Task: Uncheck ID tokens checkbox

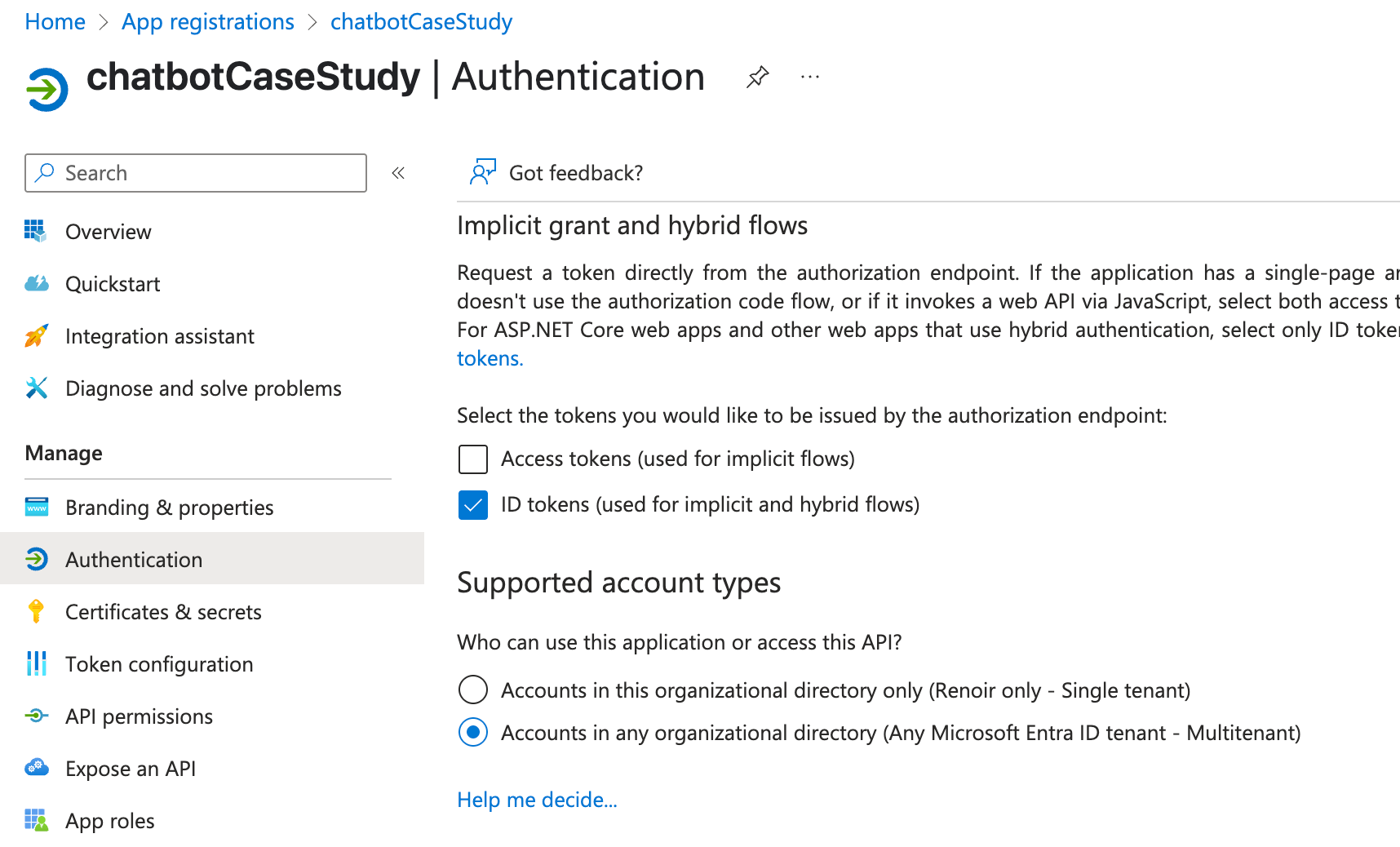Action: 472,505
